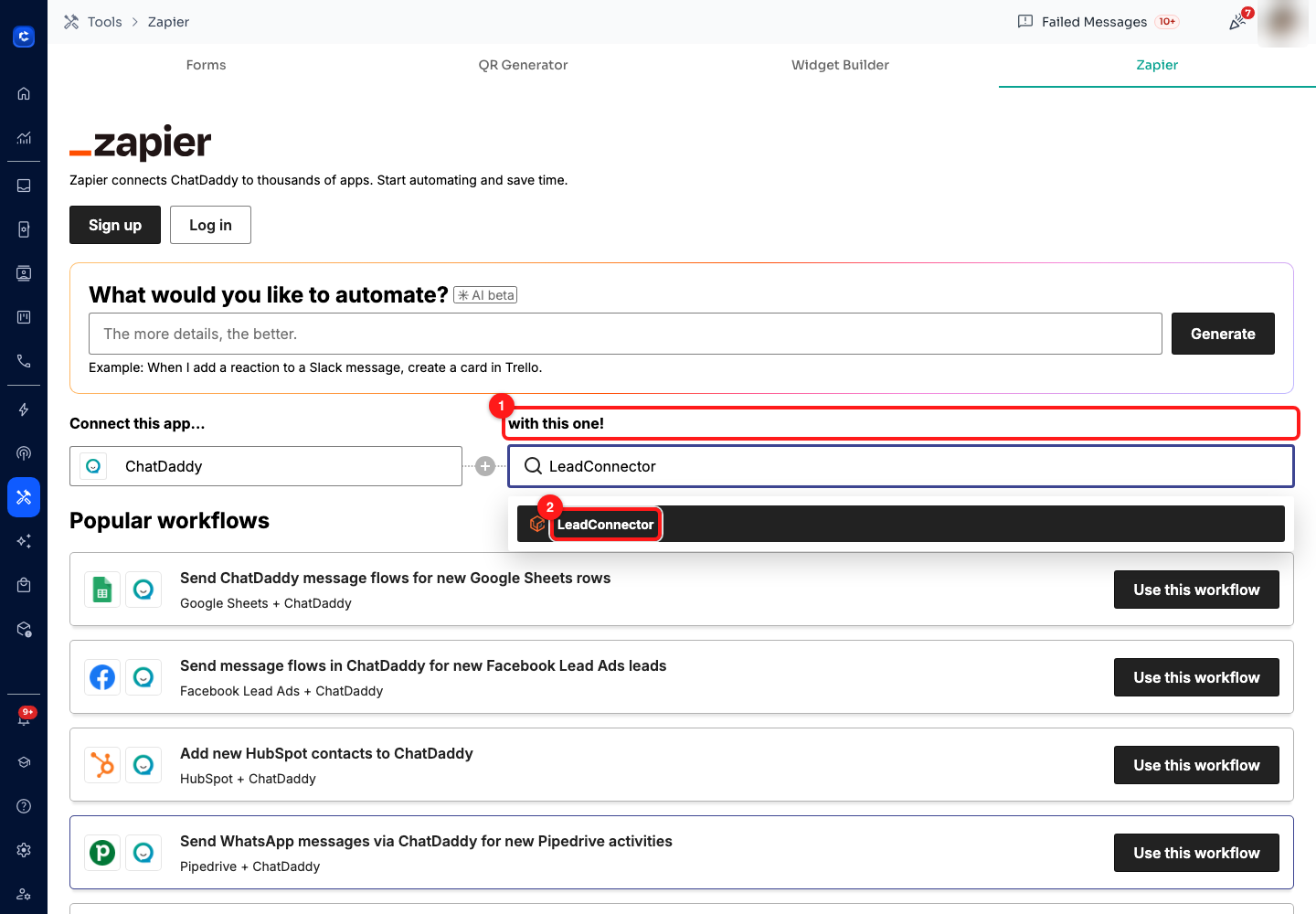Choose LeadConnector from the suggestion dropdown

pos(901,524)
